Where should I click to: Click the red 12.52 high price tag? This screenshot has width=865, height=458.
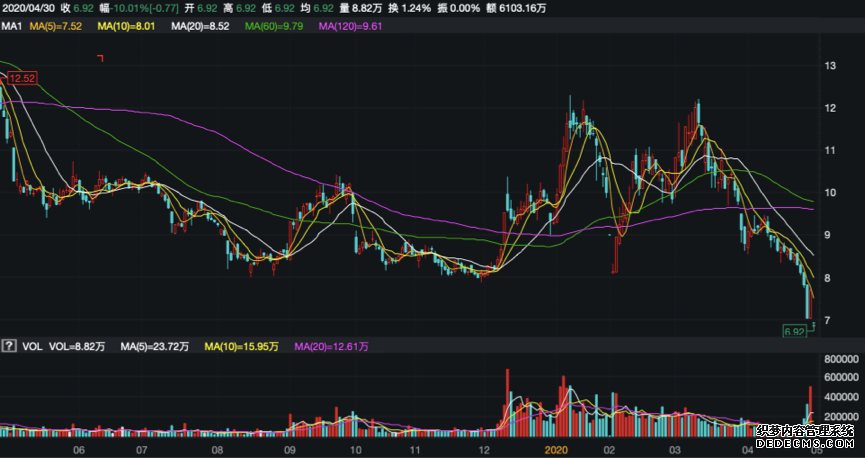[x=22, y=78]
